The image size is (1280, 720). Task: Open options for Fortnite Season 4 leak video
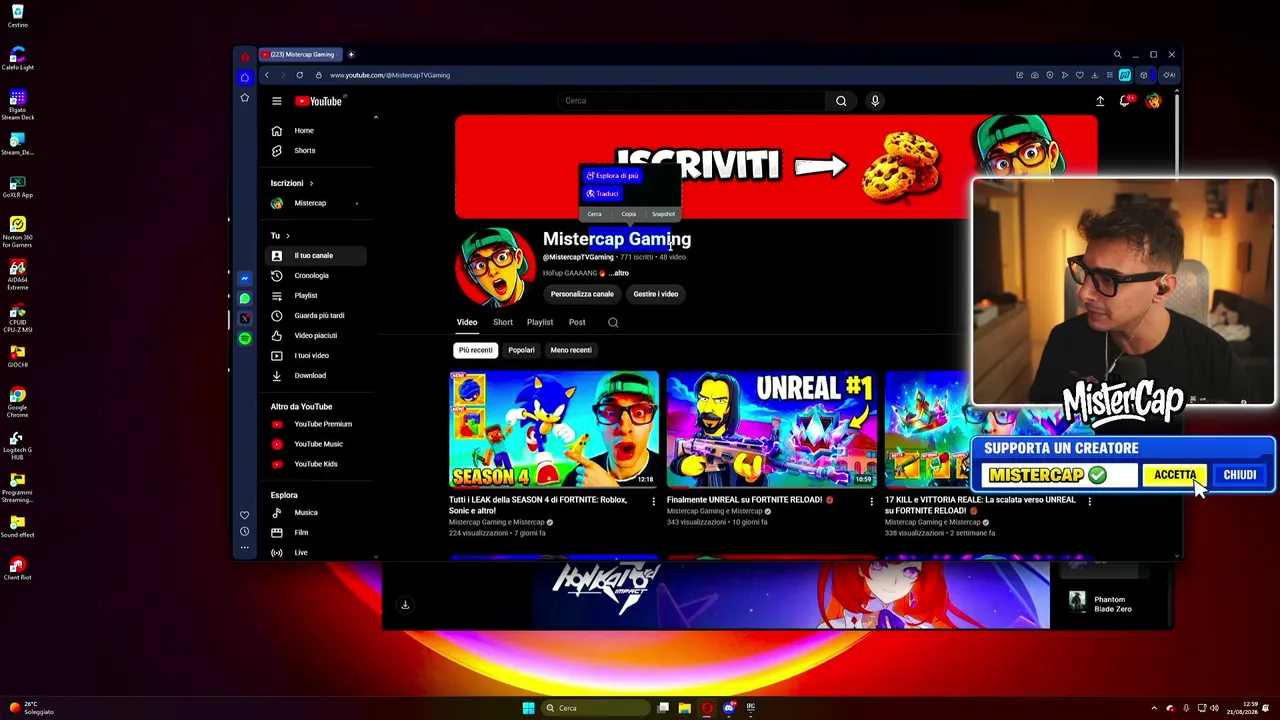(x=654, y=501)
